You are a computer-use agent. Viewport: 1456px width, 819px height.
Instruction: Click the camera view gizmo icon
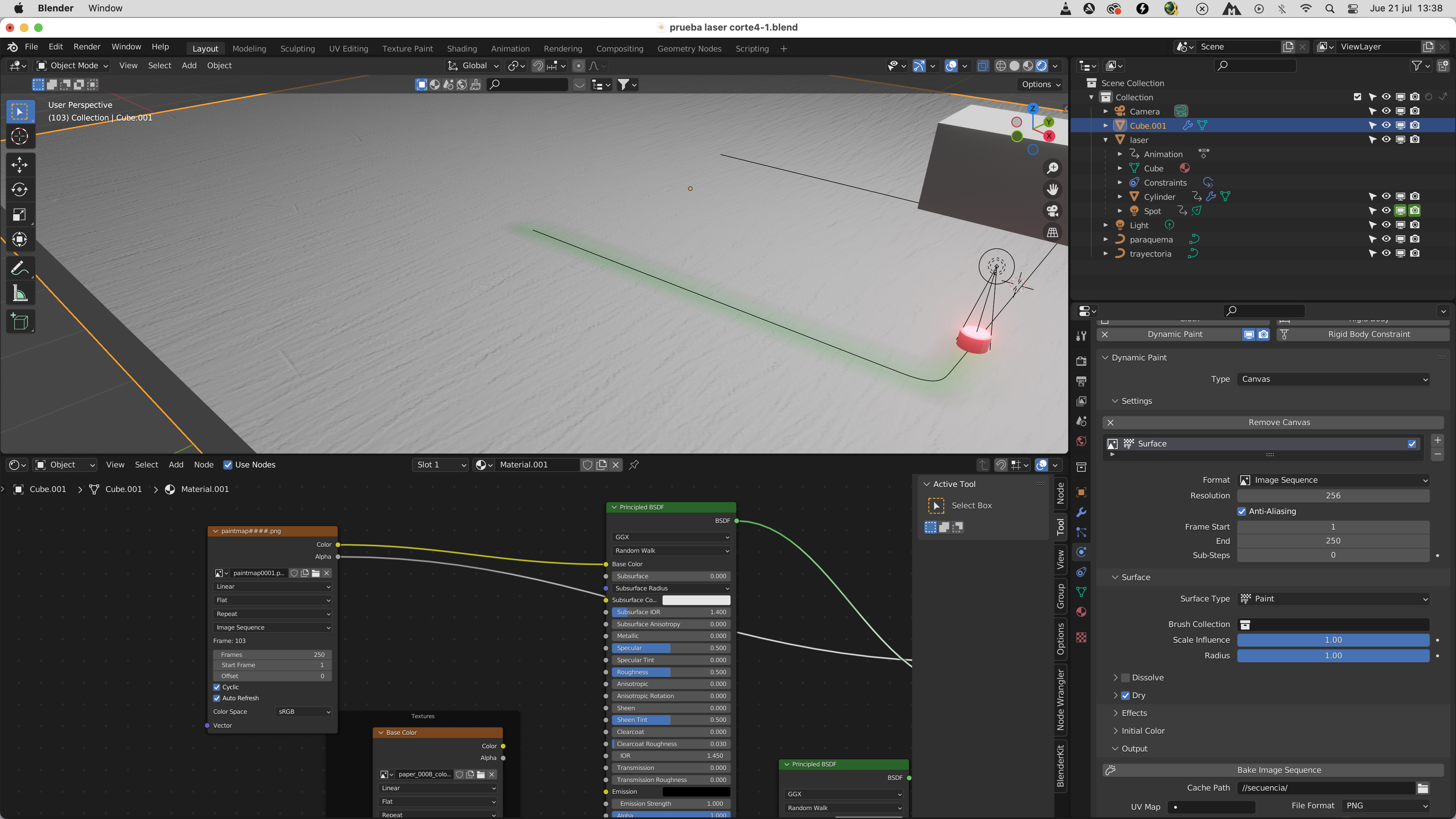(x=1053, y=211)
